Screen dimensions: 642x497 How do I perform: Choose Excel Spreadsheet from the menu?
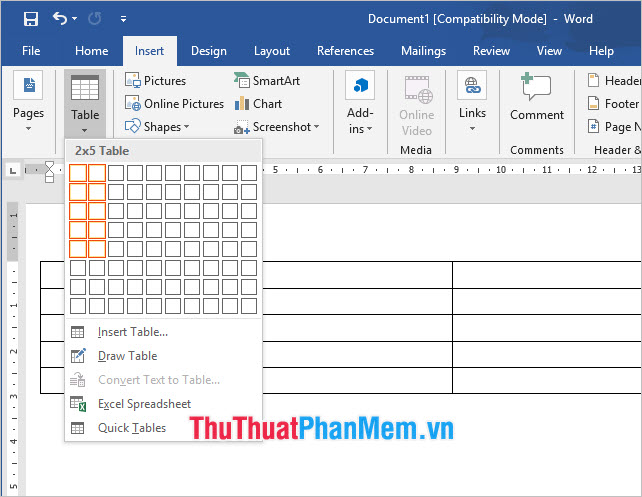163,404
